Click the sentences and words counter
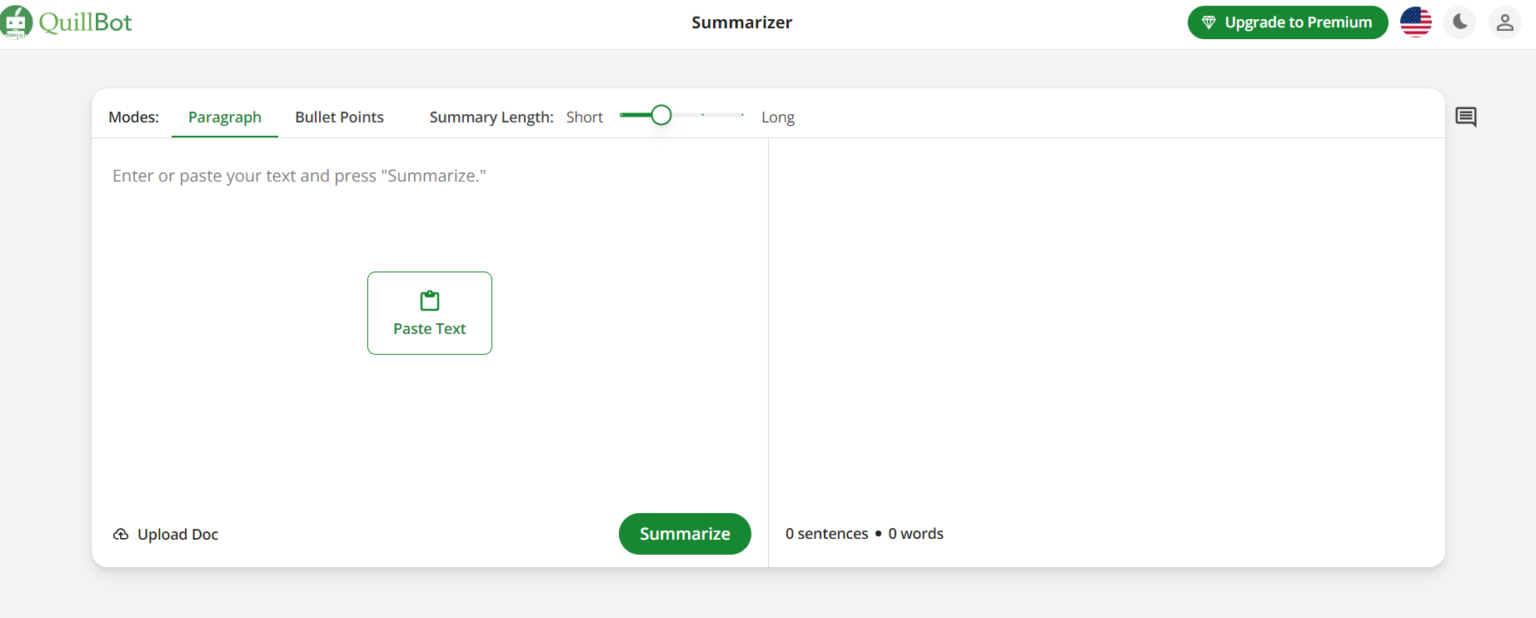The height and width of the screenshot is (618, 1536). point(864,533)
